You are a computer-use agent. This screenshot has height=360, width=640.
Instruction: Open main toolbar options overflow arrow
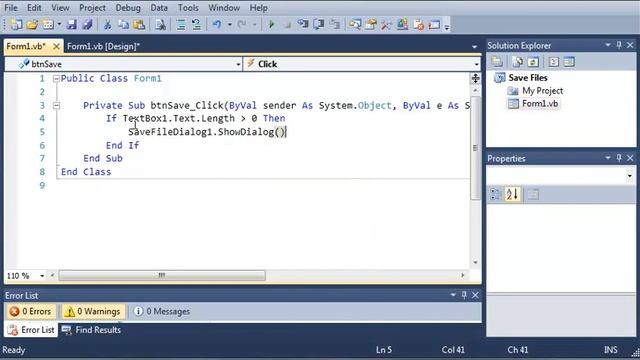click(x=447, y=27)
